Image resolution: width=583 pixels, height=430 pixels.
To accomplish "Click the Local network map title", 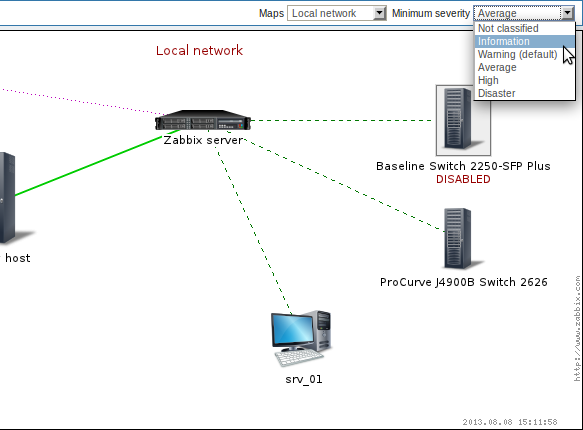I will click(x=199, y=51).
